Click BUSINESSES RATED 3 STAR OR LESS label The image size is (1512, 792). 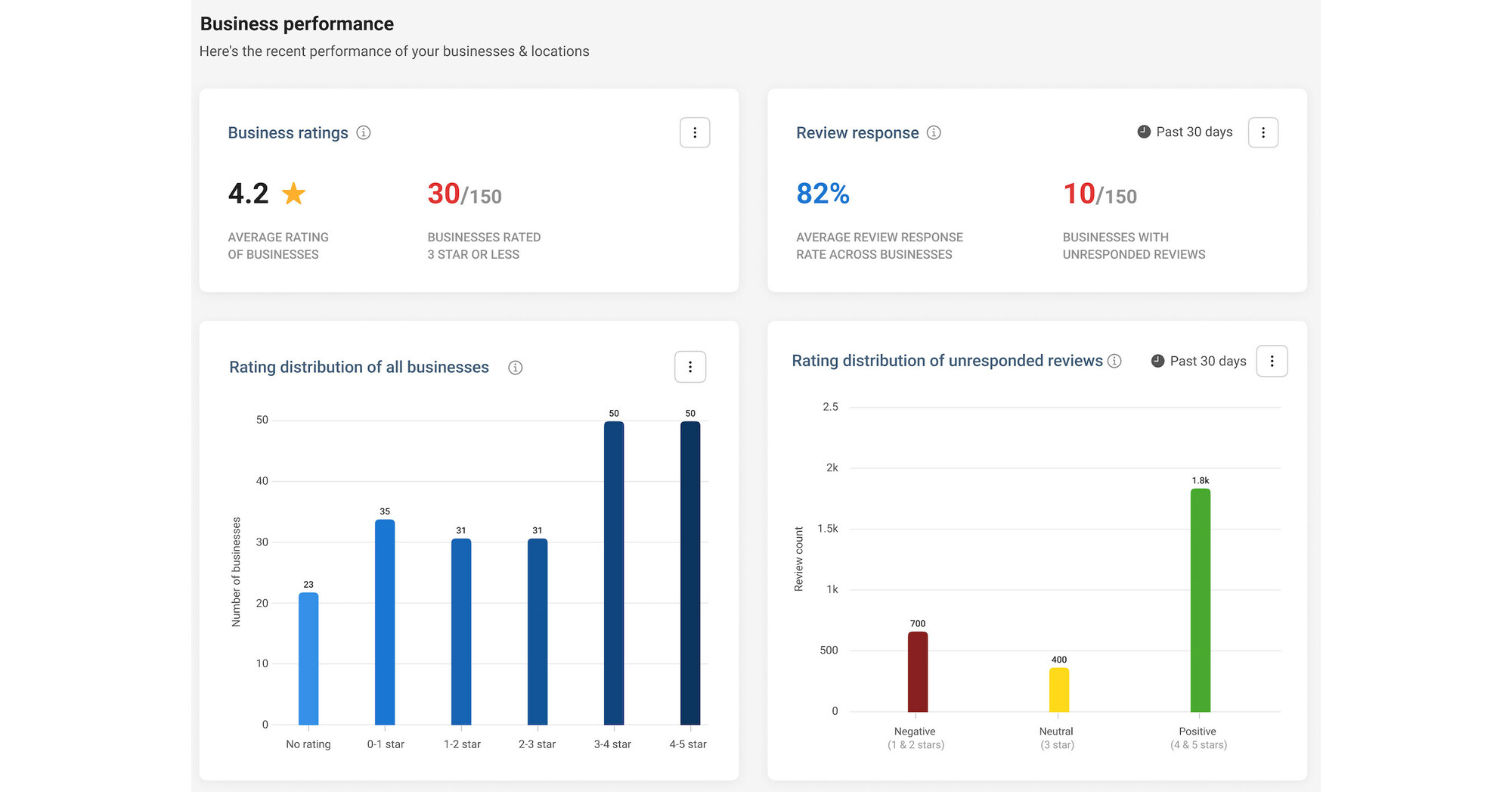pyautogui.click(x=484, y=246)
